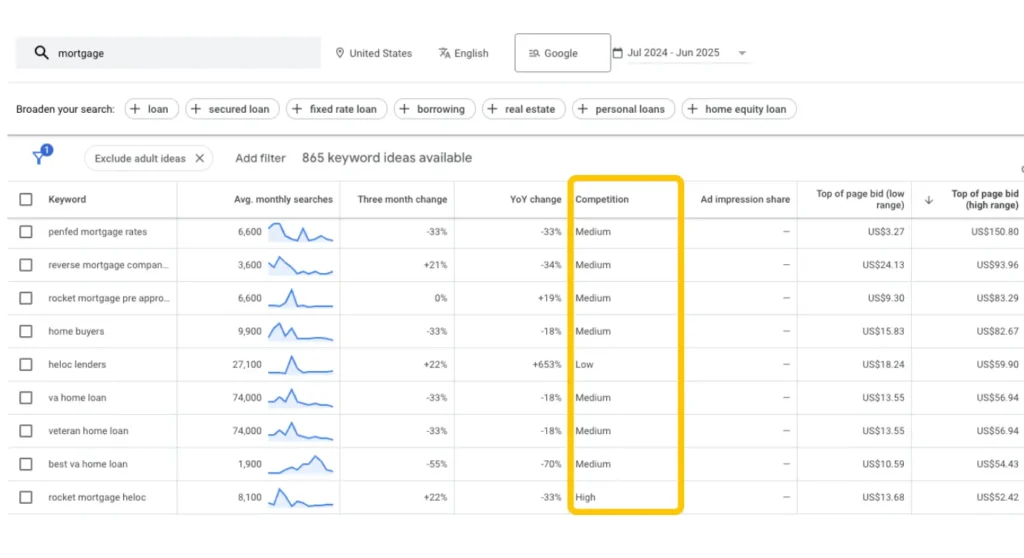Sort by Competition column header
Image resolution: width=1024 pixels, height=558 pixels.
[601, 199]
